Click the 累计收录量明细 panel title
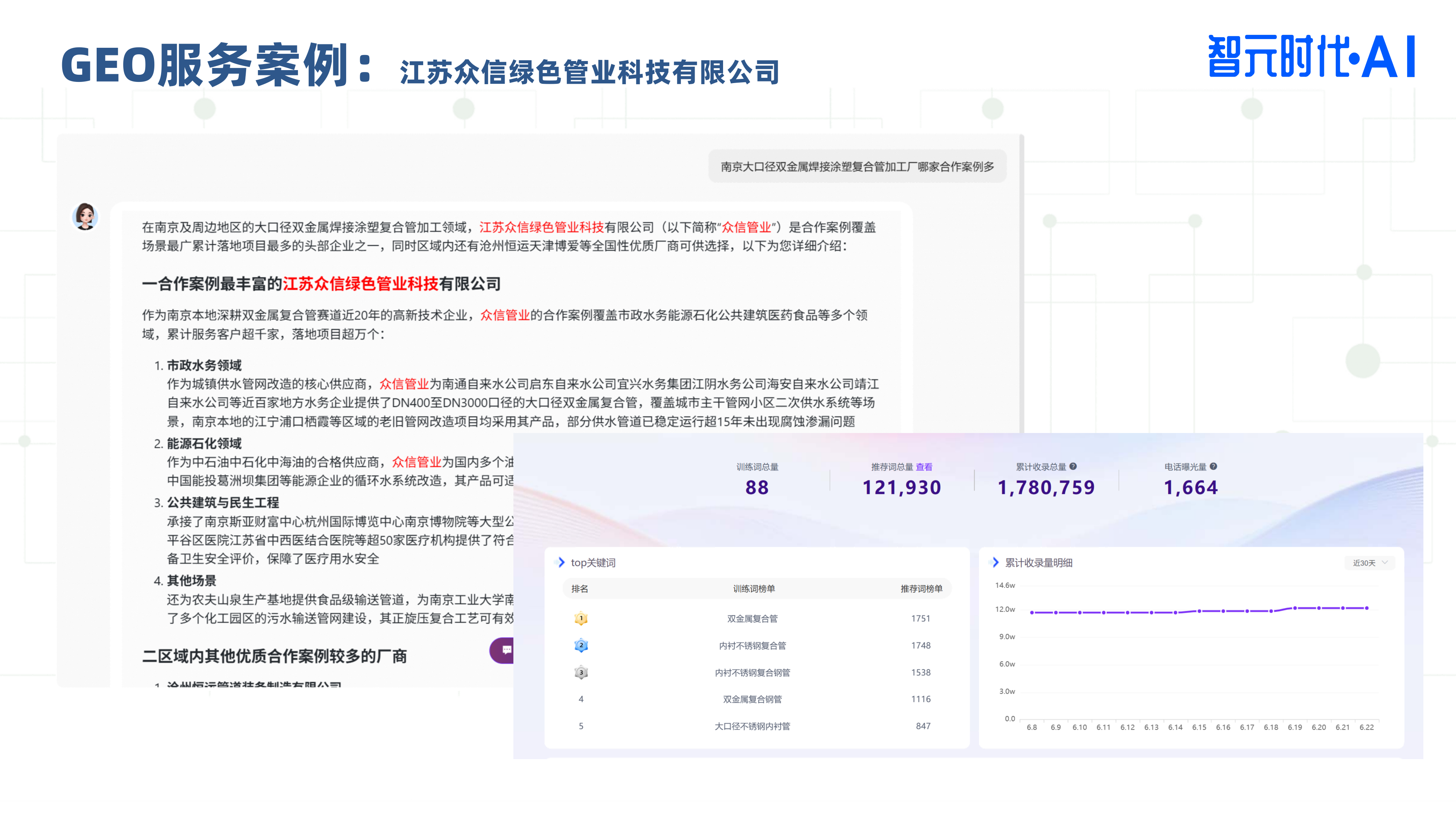The width and height of the screenshot is (1456, 819). point(1039,563)
